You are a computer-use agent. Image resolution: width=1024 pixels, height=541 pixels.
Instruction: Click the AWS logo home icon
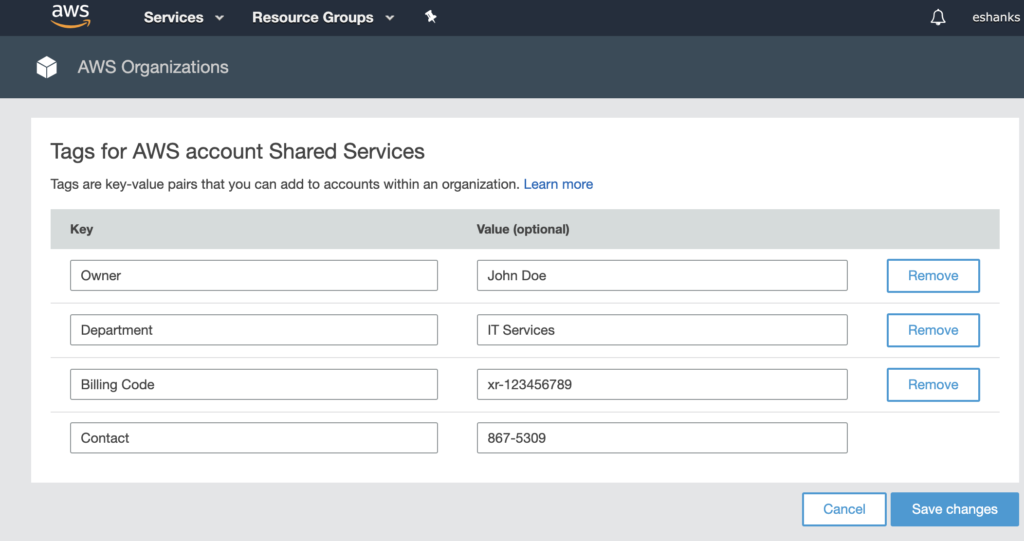70,17
